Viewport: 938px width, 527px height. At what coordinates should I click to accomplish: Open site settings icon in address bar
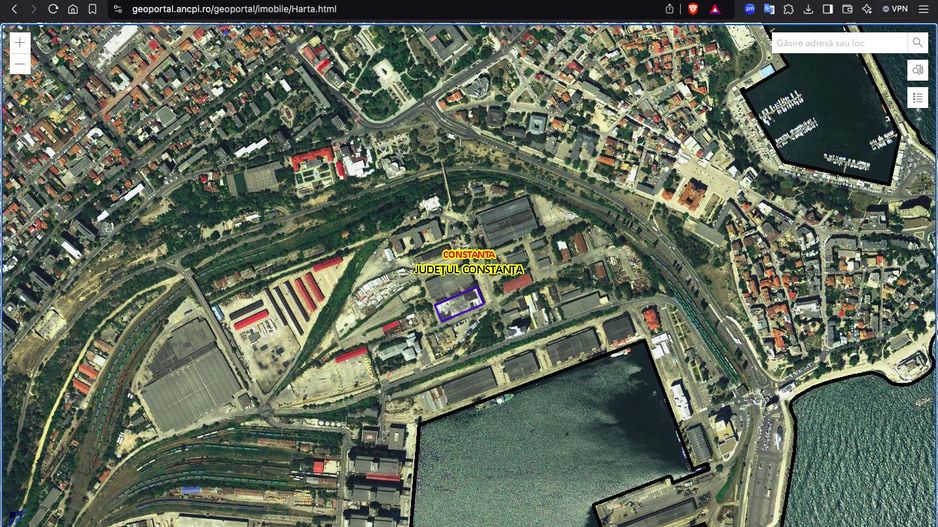point(117,9)
